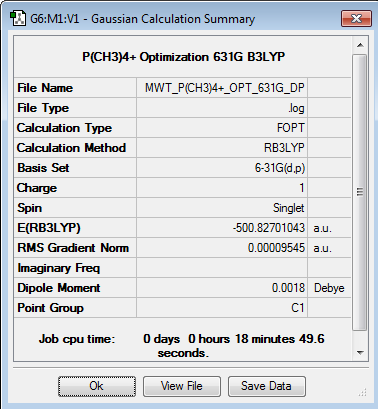Click the GaussView icon in title bar

(x=17, y=19)
